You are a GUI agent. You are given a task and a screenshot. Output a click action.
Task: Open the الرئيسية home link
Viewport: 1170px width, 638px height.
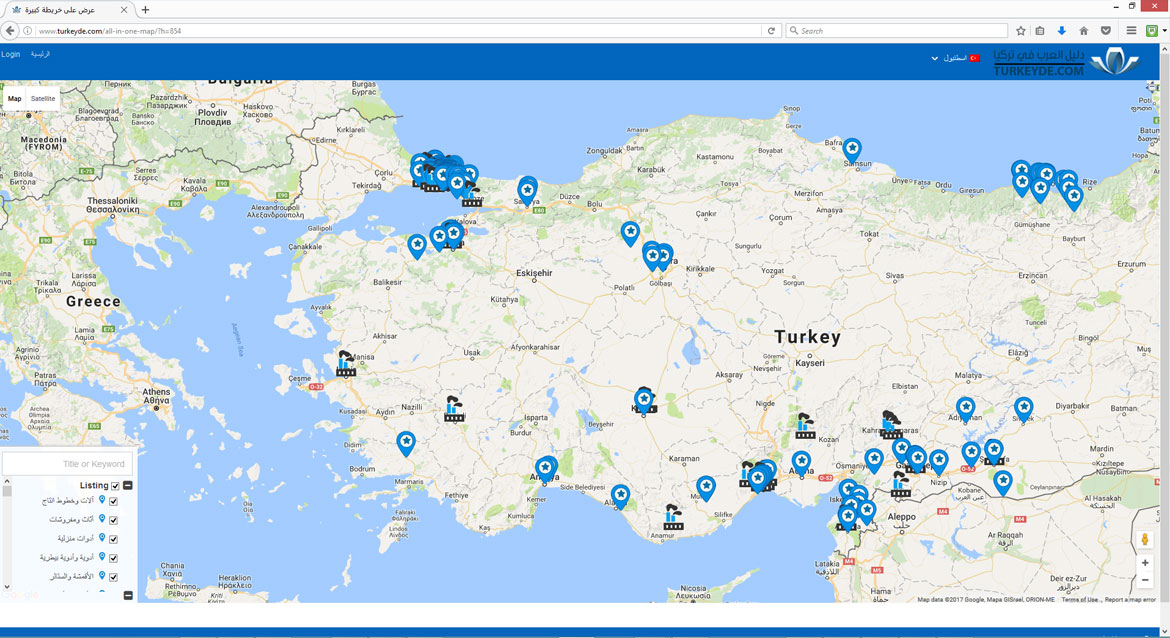click(40, 54)
